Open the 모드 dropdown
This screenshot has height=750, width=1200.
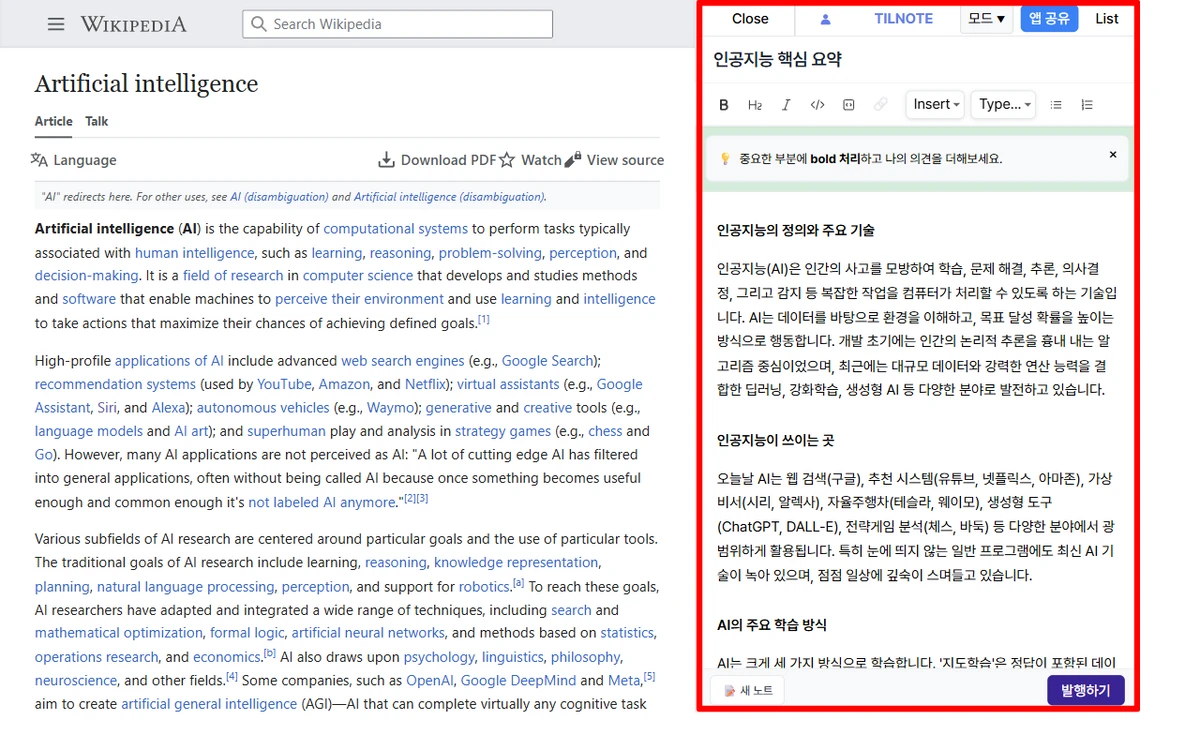(987, 19)
